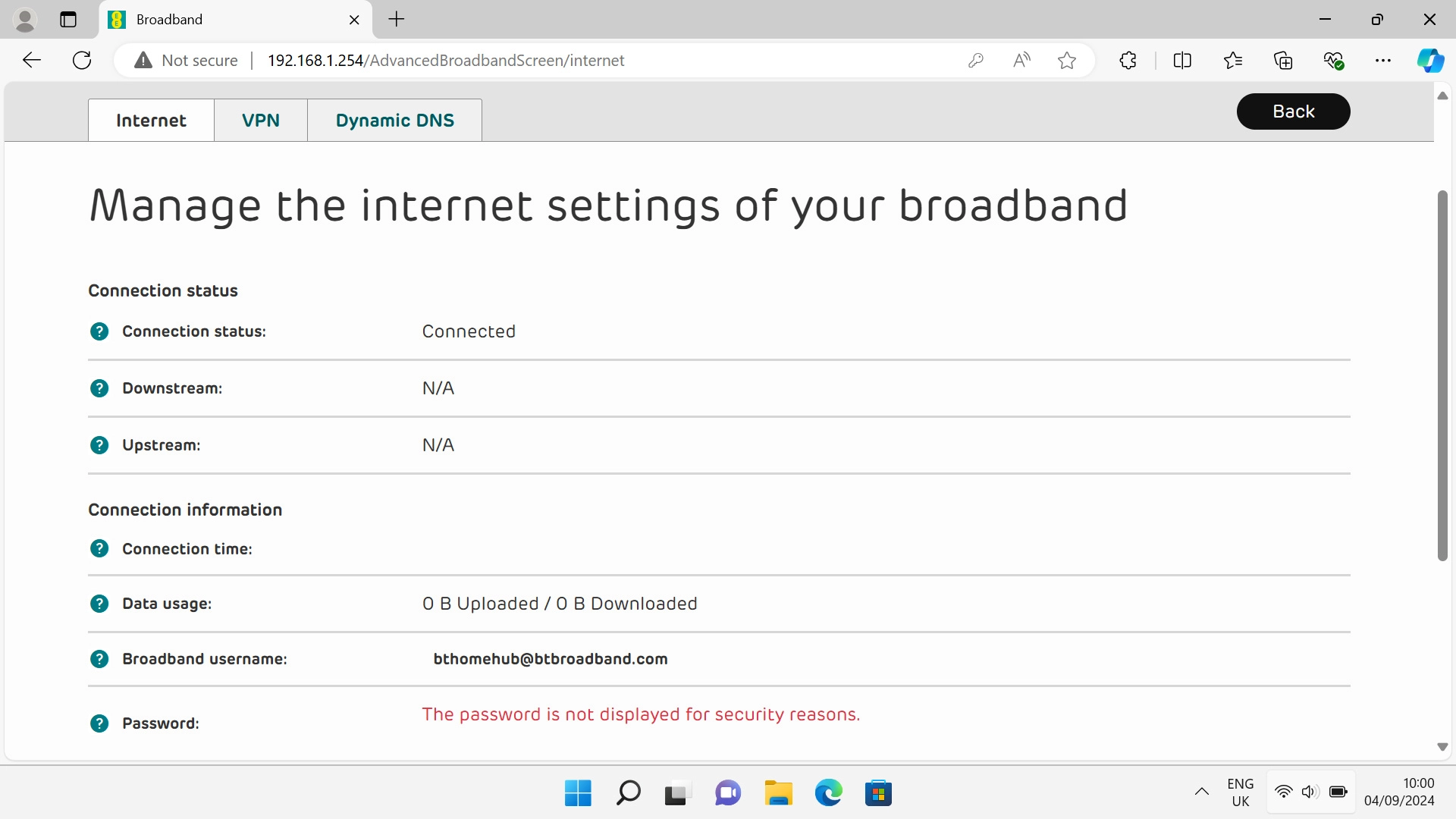The width and height of the screenshot is (1456, 819).
Task: Open Microsoft Store from the taskbar
Action: [x=879, y=792]
